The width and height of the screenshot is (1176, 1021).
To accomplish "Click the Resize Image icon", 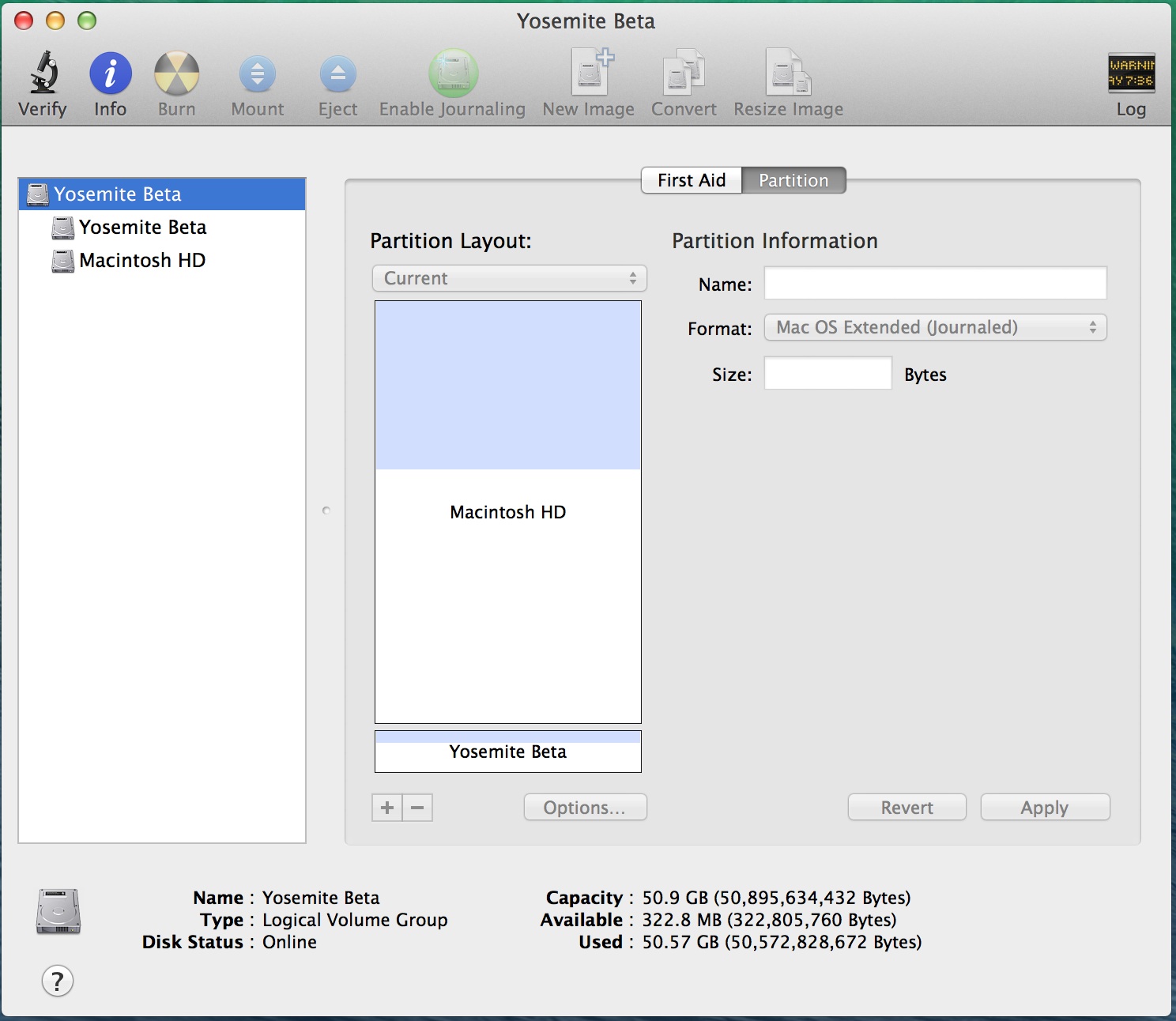I will pyautogui.click(x=788, y=73).
